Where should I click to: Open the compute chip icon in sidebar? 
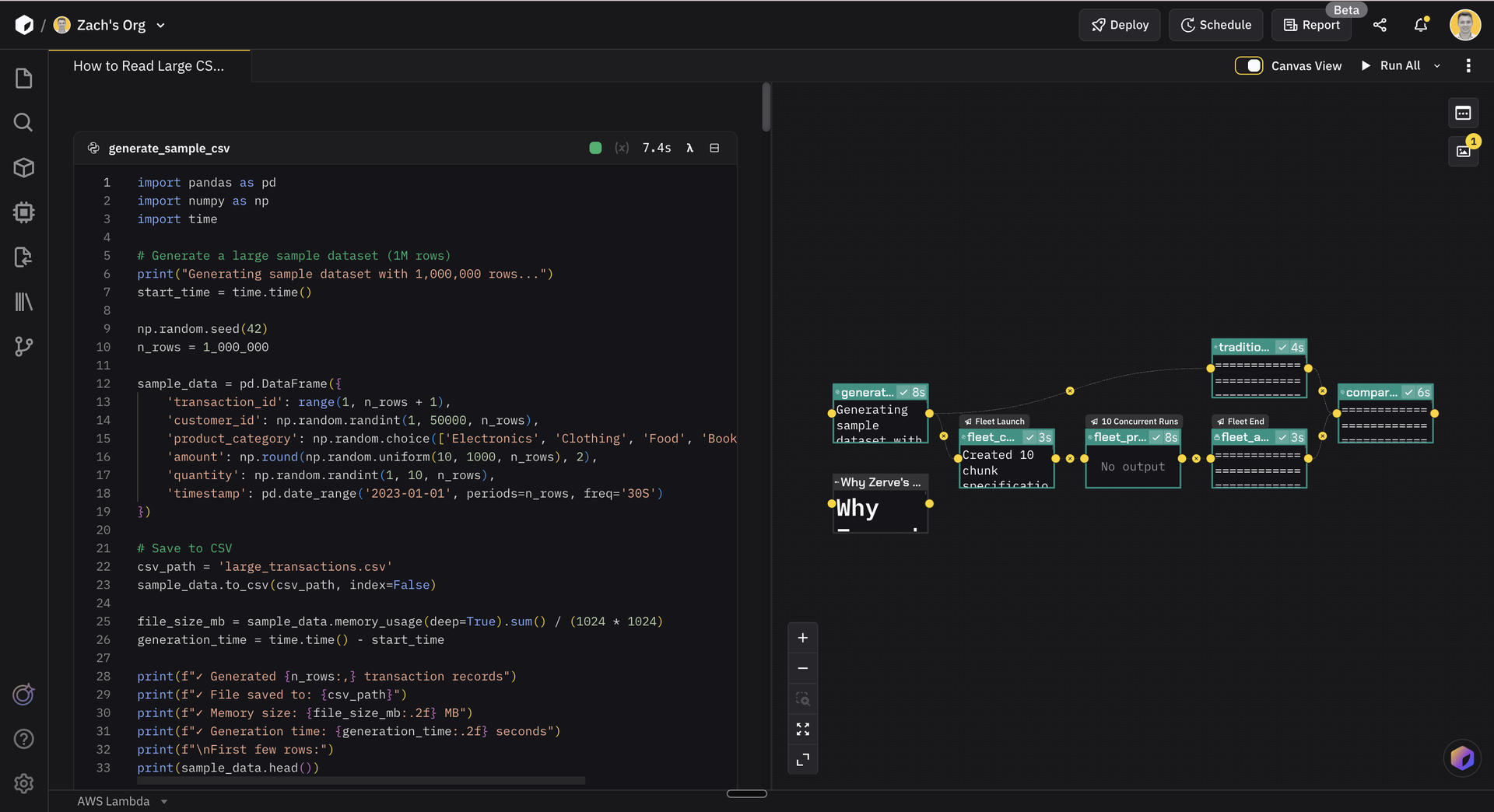click(24, 212)
